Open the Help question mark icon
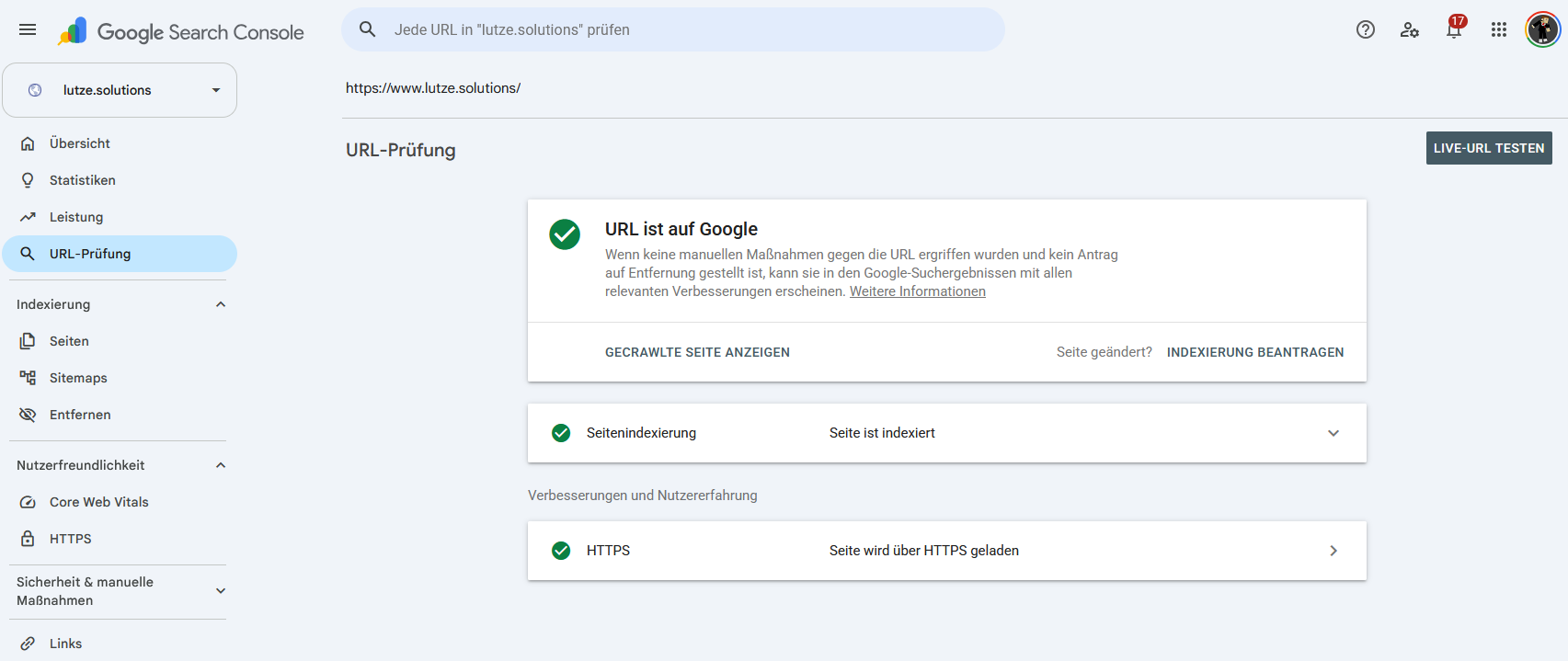 point(1366,29)
